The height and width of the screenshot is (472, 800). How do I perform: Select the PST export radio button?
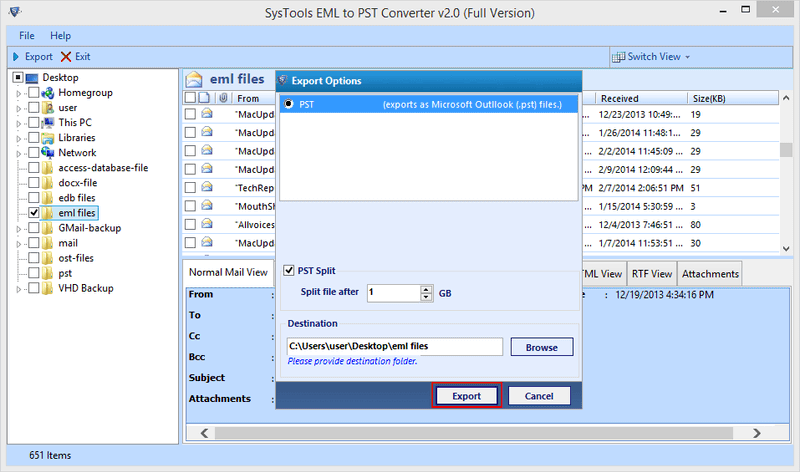coord(290,104)
